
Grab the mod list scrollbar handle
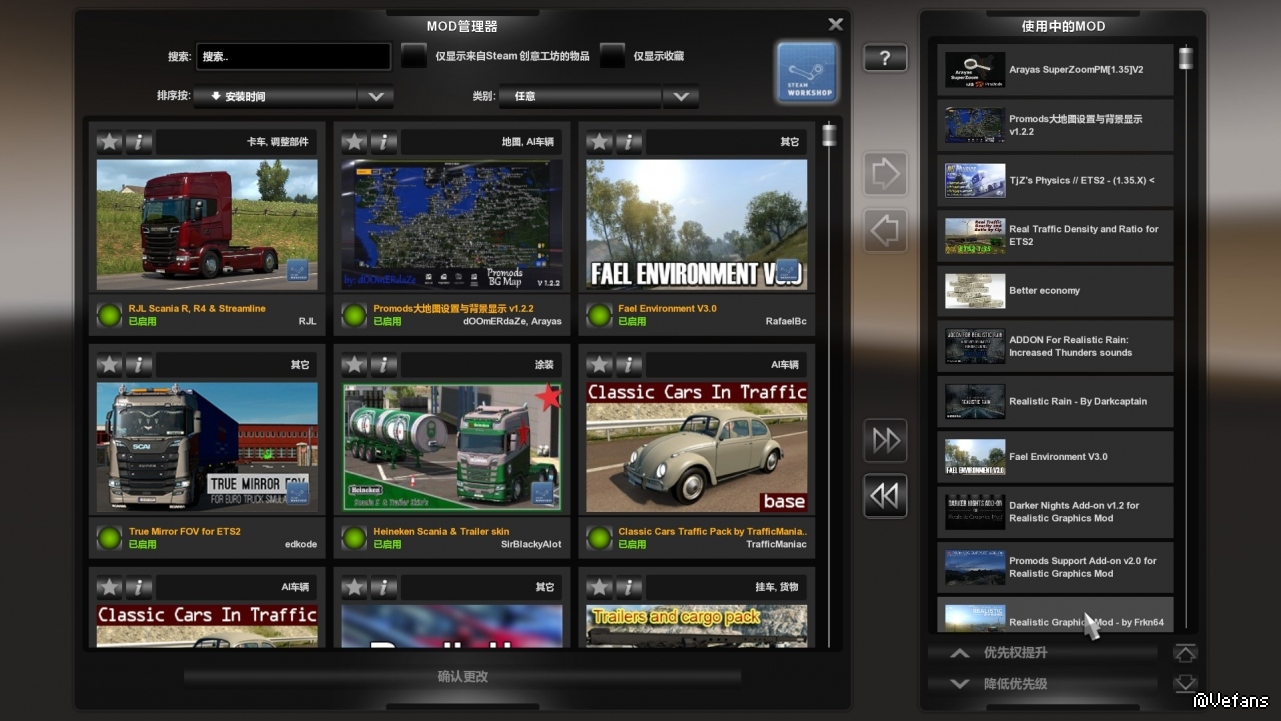coord(829,135)
